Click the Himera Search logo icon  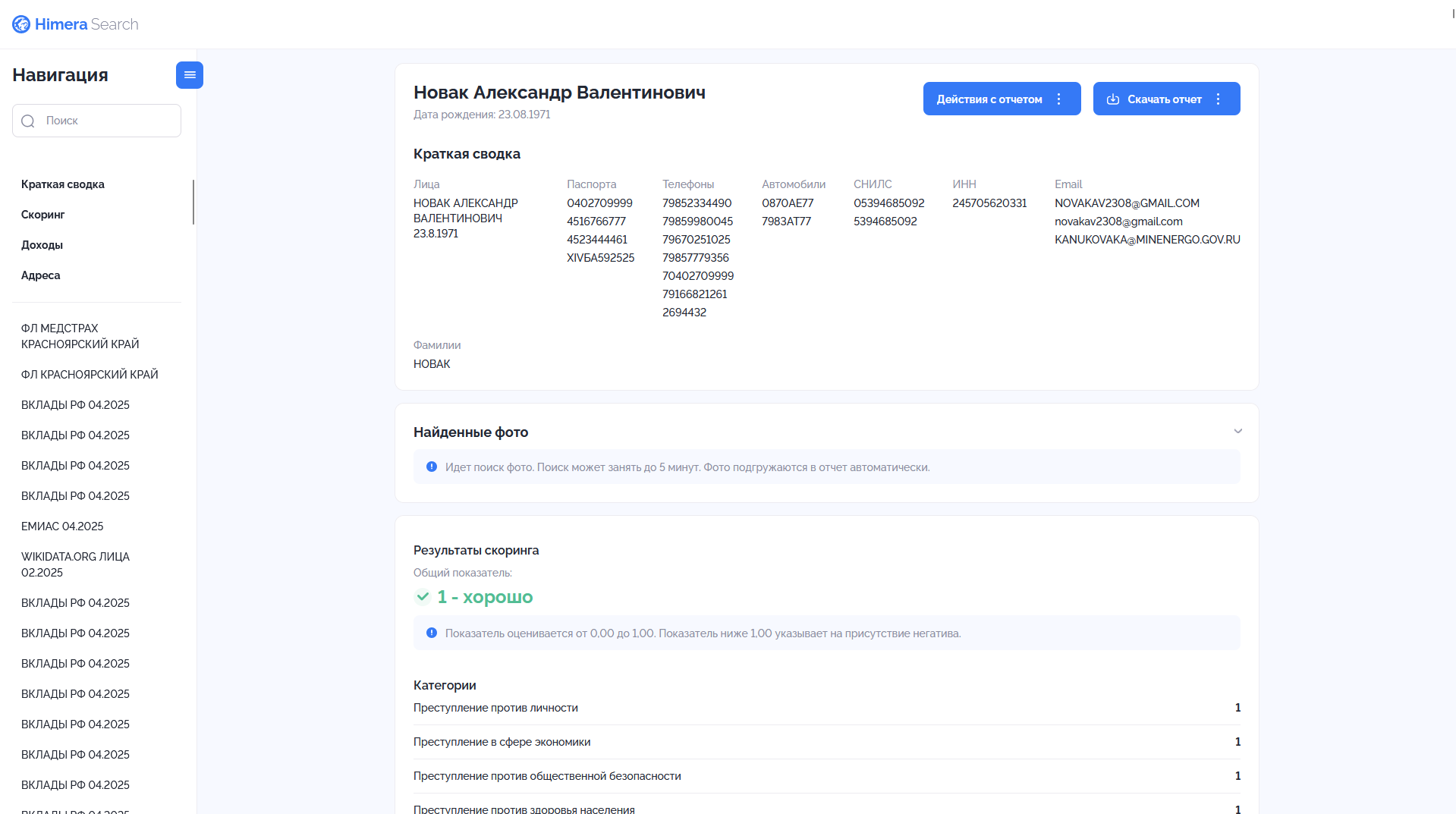click(x=21, y=24)
